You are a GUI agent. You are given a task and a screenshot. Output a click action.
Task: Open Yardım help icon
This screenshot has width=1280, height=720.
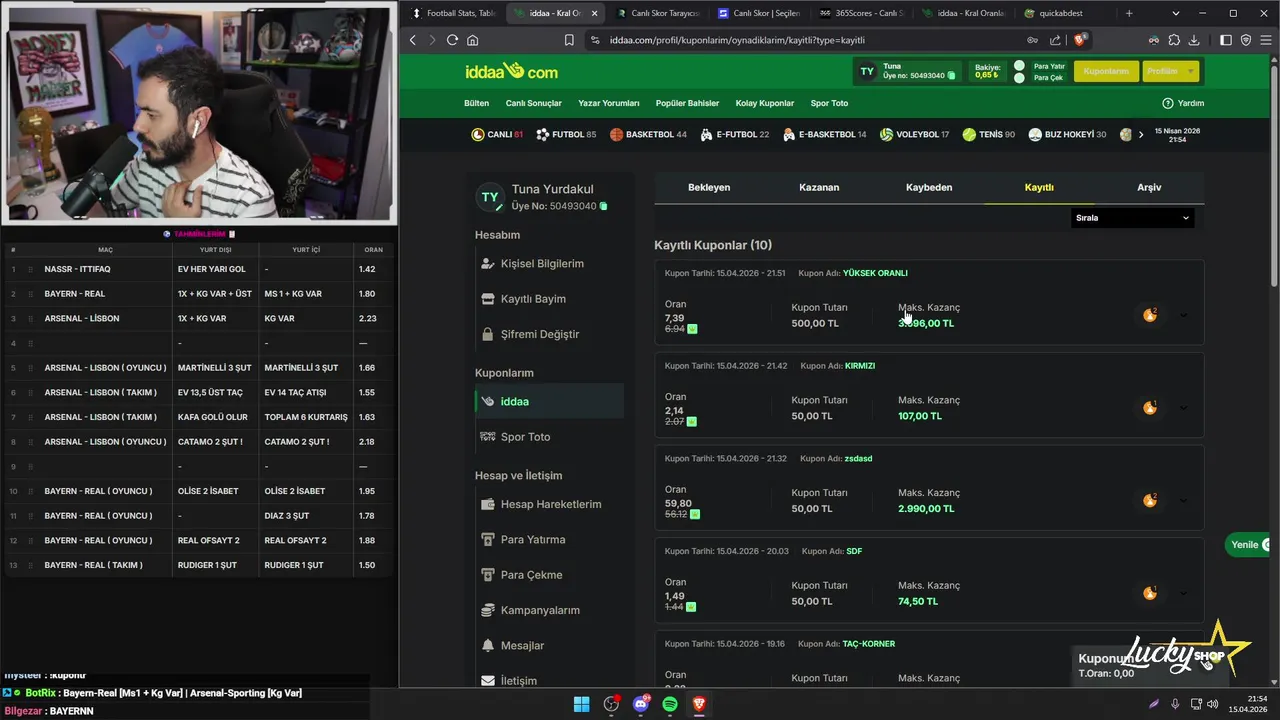click(x=1167, y=103)
